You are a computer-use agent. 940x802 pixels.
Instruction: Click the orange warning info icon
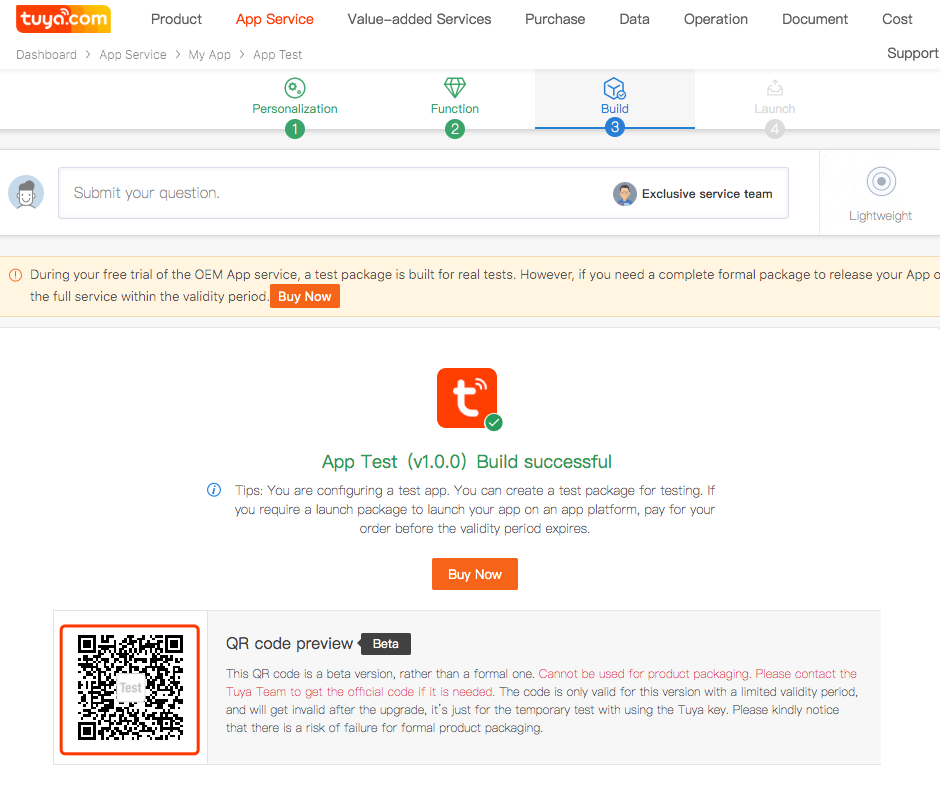[16, 275]
